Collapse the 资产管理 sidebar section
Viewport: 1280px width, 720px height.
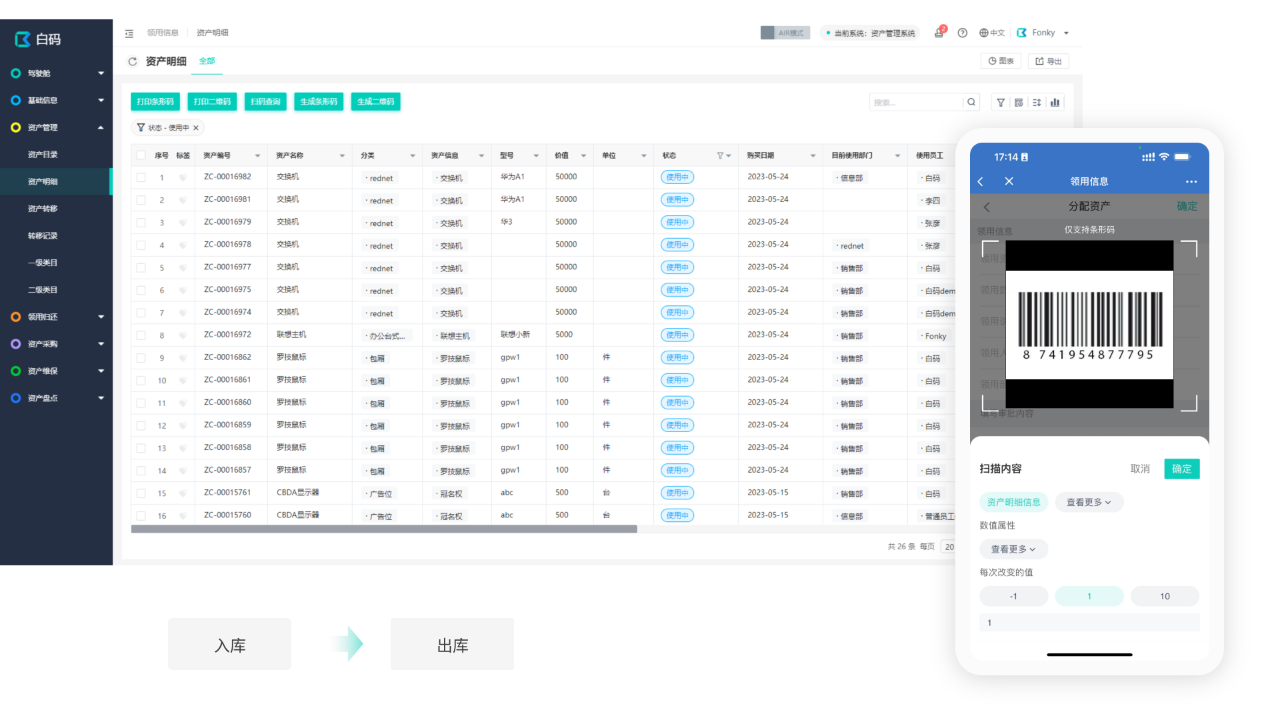(101, 127)
